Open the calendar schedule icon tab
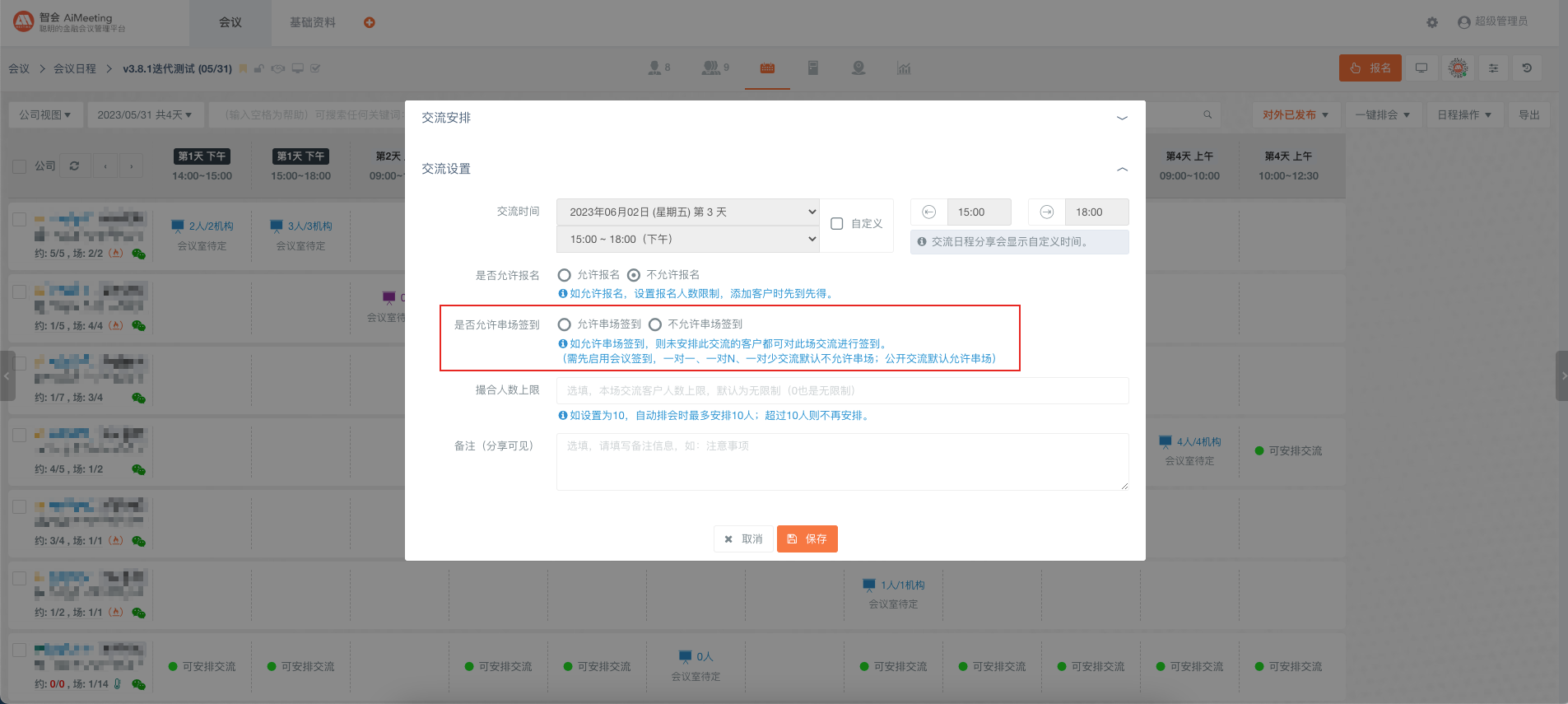 (767, 68)
